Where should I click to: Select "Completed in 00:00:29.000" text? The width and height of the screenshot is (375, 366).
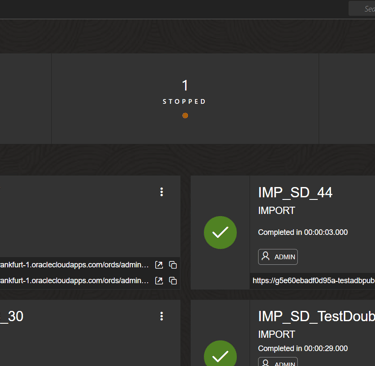click(x=303, y=348)
